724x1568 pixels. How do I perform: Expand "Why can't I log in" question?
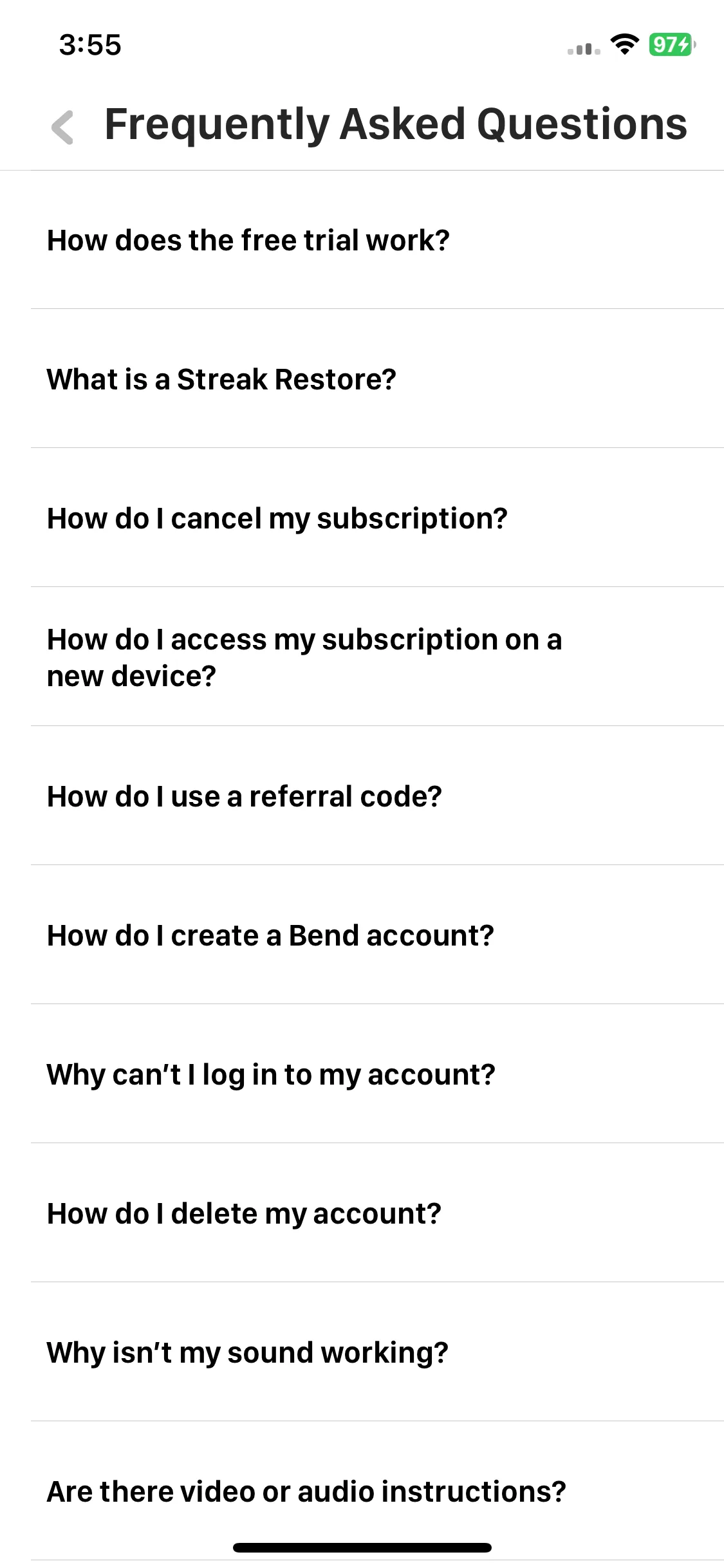pos(271,1075)
